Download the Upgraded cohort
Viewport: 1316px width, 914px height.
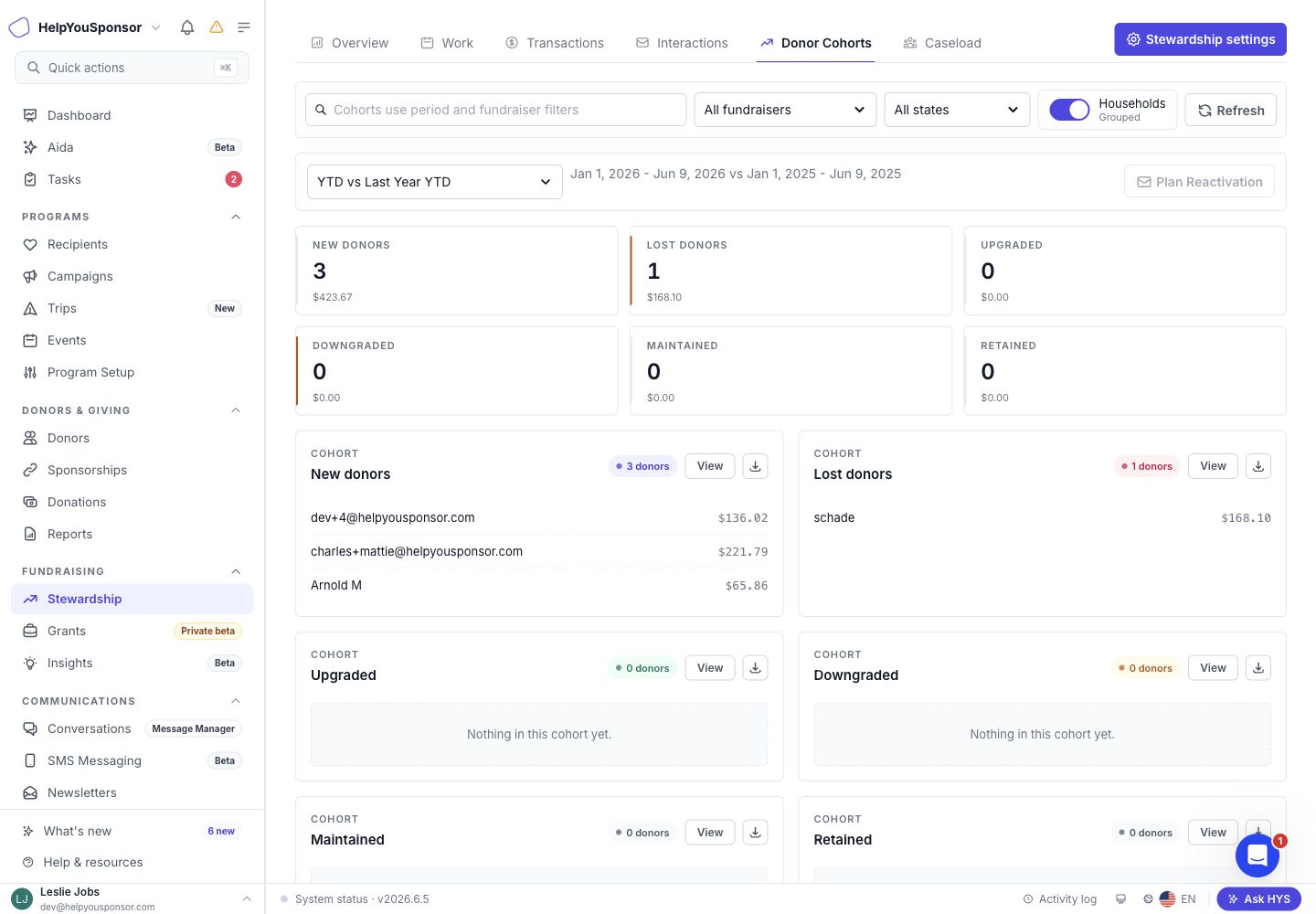(x=756, y=668)
